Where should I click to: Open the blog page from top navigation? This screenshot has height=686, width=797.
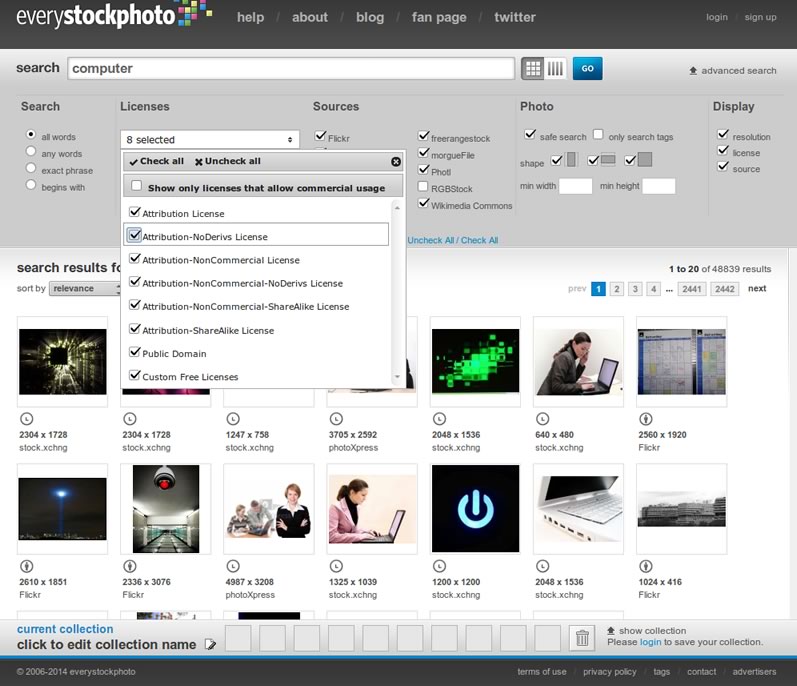pos(370,17)
